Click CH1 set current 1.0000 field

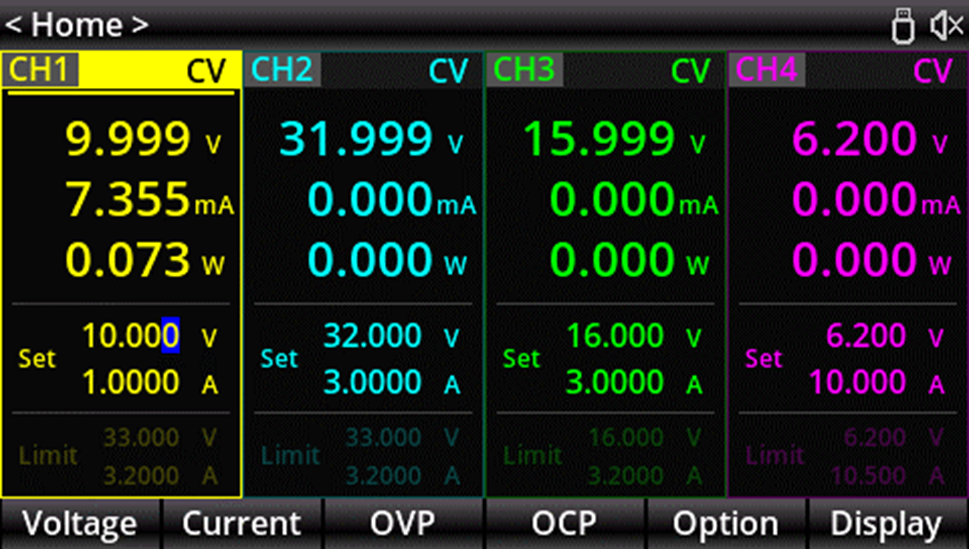point(130,382)
